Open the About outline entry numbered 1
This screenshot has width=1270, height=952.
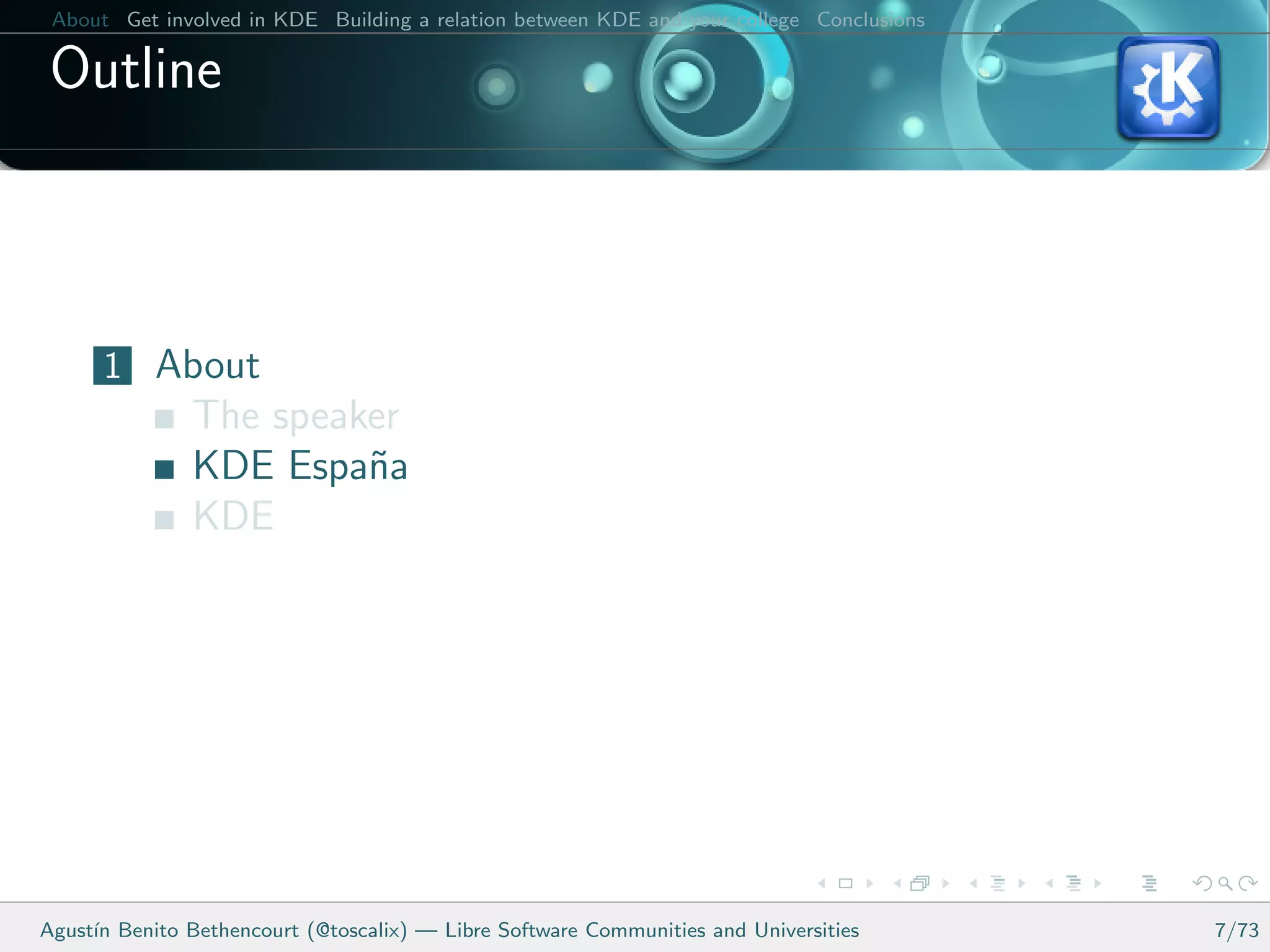[x=207, y=364]
